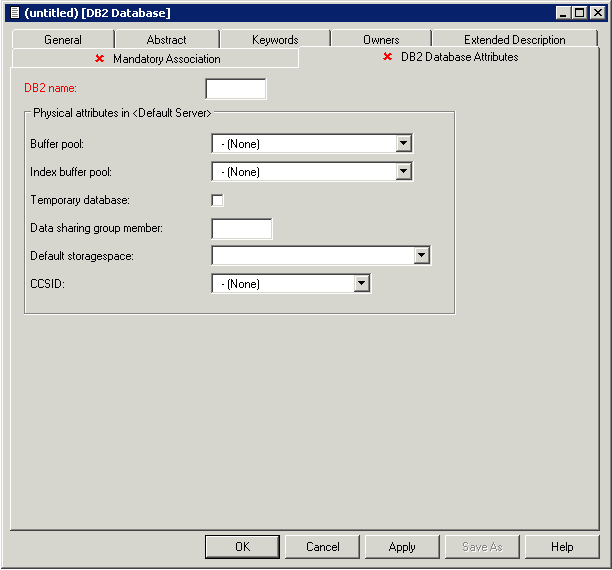Select the Keywords tab
The image size is (612, 570).
coord(275,40)
